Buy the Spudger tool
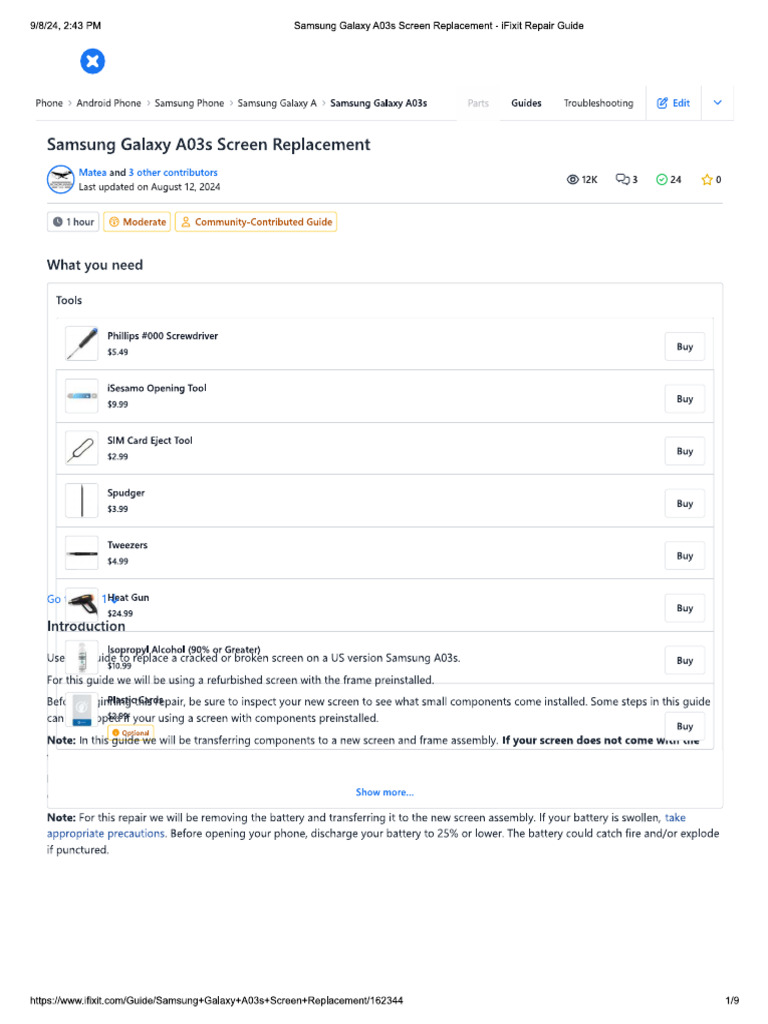 pyautogui.click(x=684, y=504)
